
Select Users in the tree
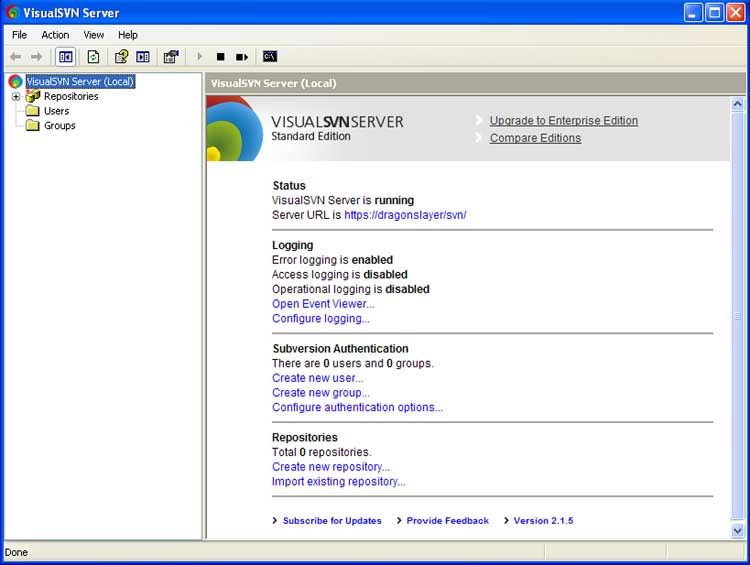(x=56, y=111)
